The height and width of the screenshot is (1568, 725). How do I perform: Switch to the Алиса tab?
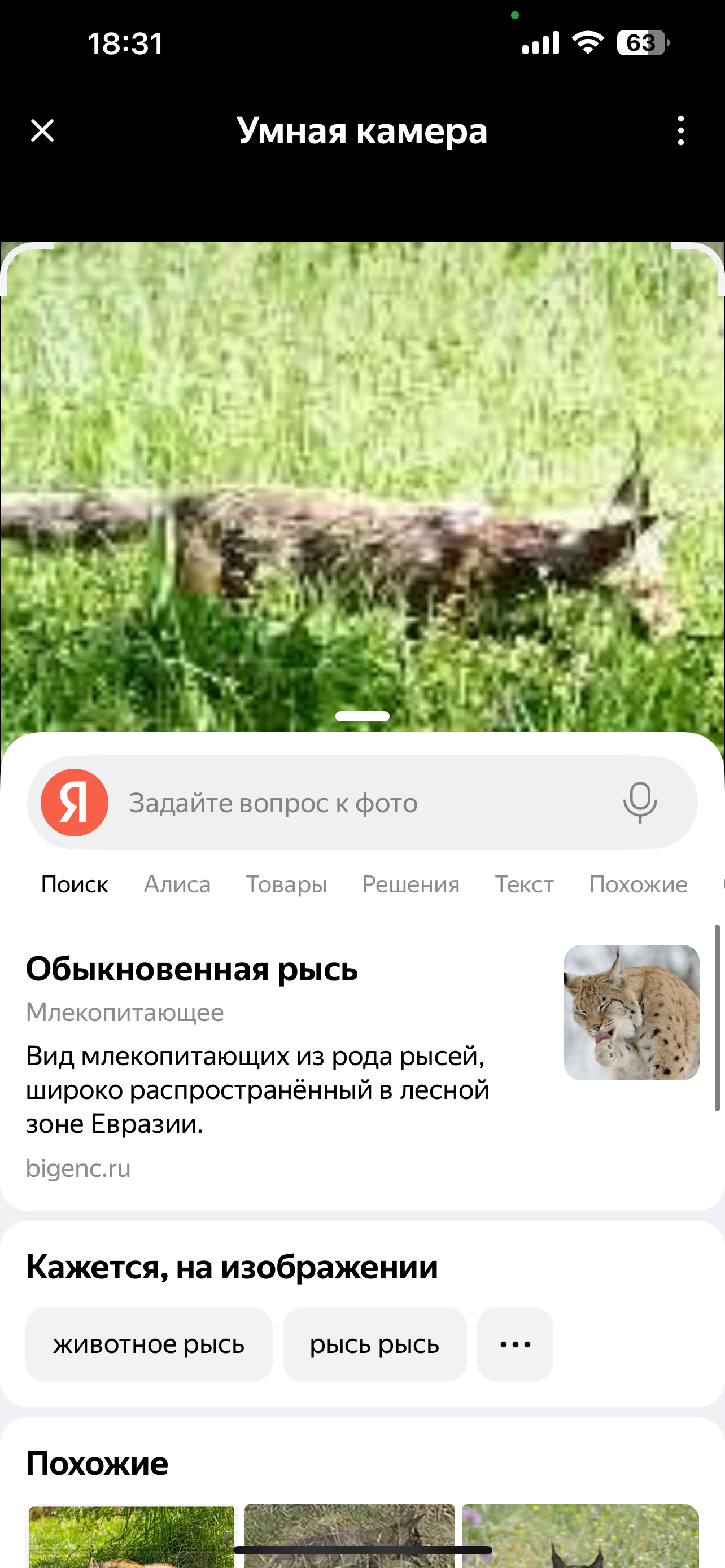point(177,884)
